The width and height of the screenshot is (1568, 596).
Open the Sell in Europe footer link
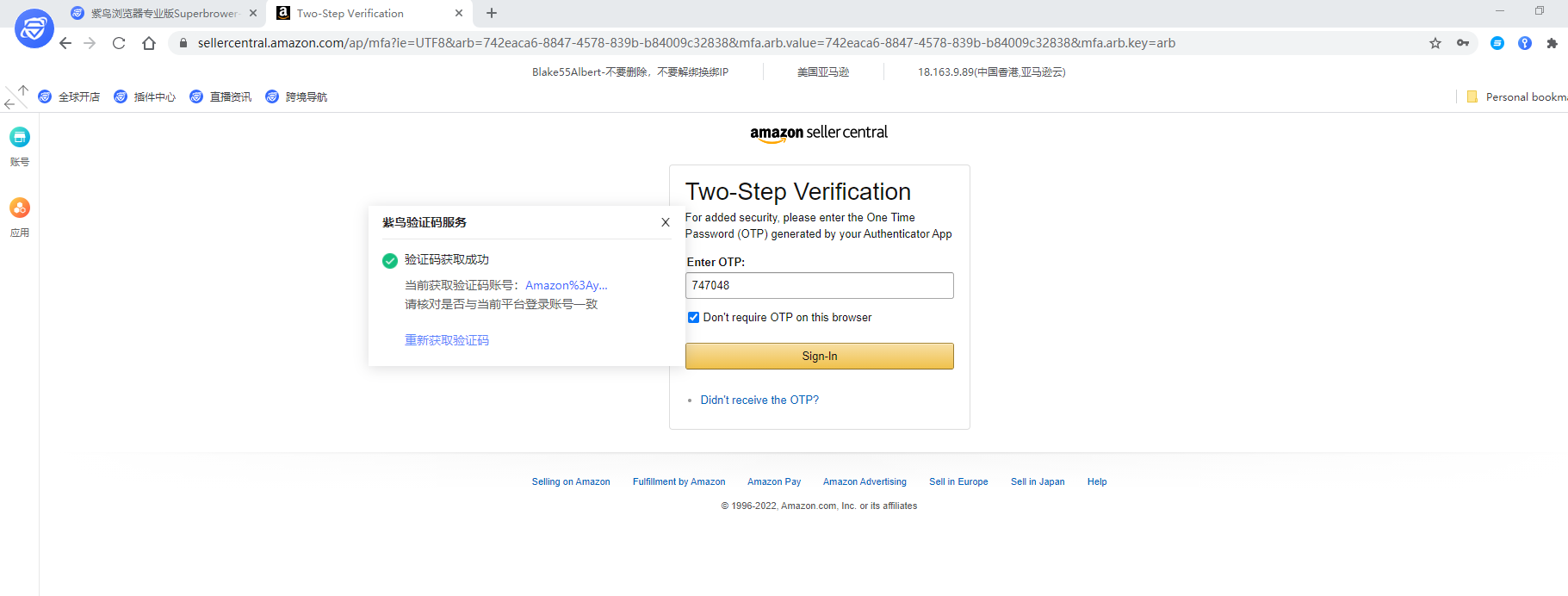click(958, 482)
